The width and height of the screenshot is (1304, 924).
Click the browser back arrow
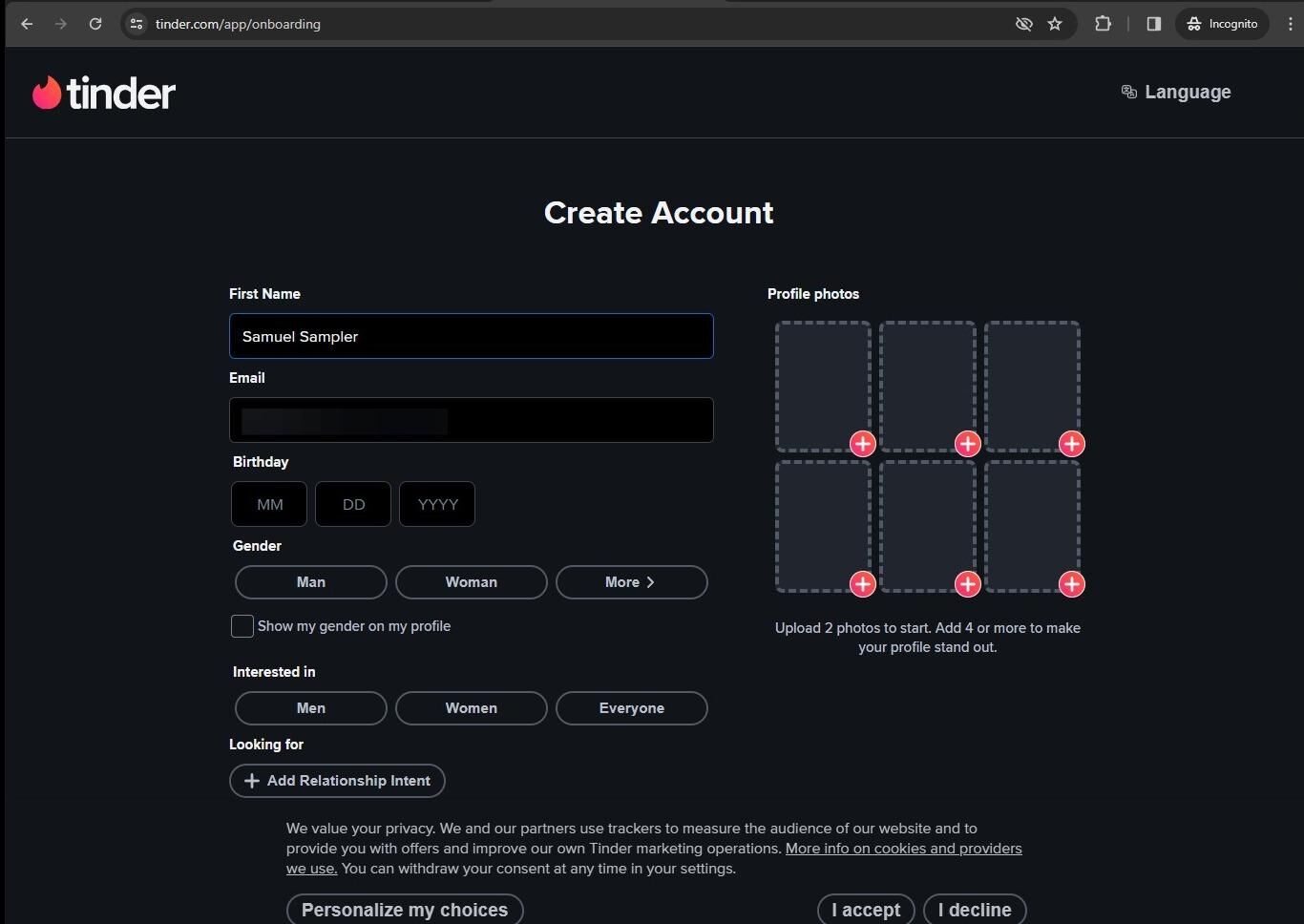coord(27,24)
